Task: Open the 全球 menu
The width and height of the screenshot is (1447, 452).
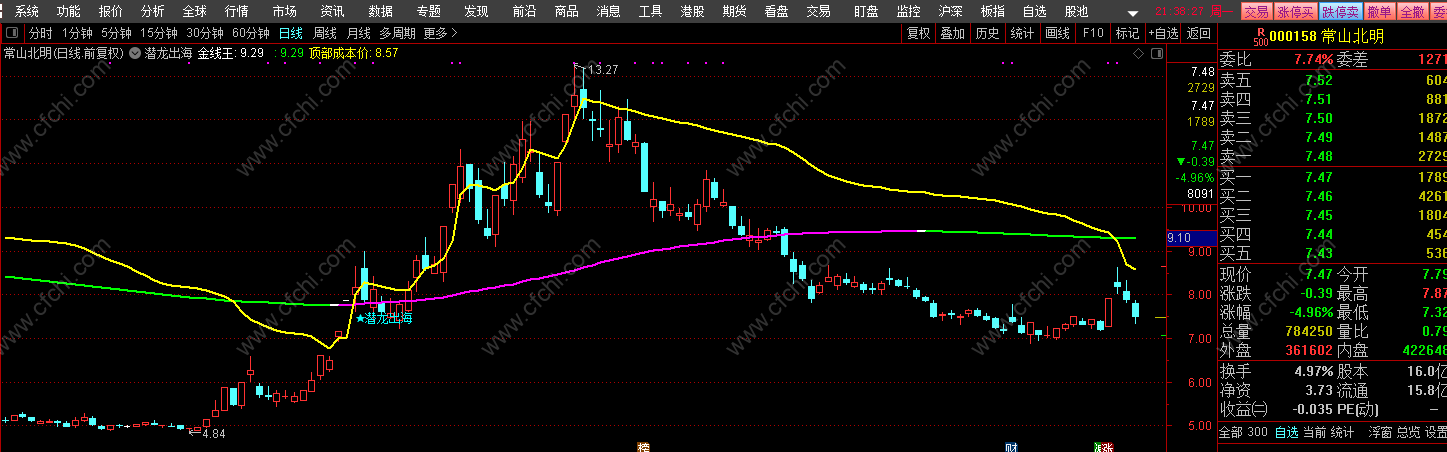Action: (x=195, y=12)
